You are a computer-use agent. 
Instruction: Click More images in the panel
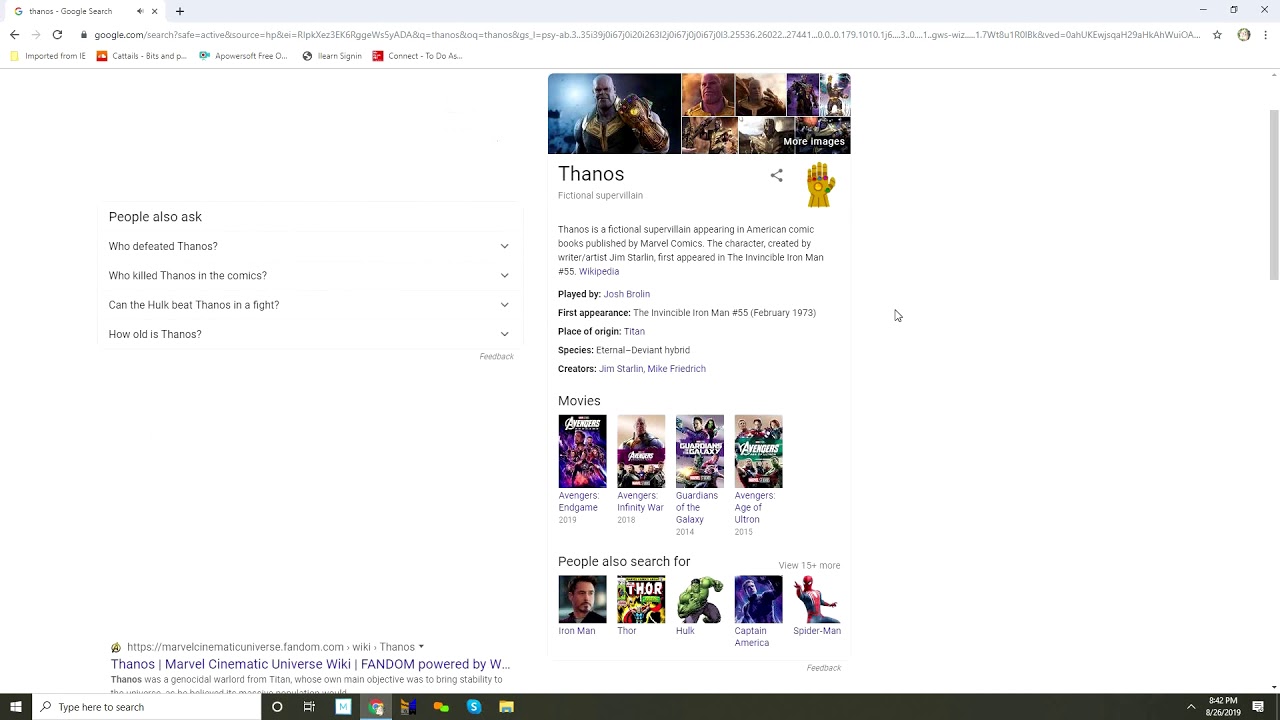point(814,141)
